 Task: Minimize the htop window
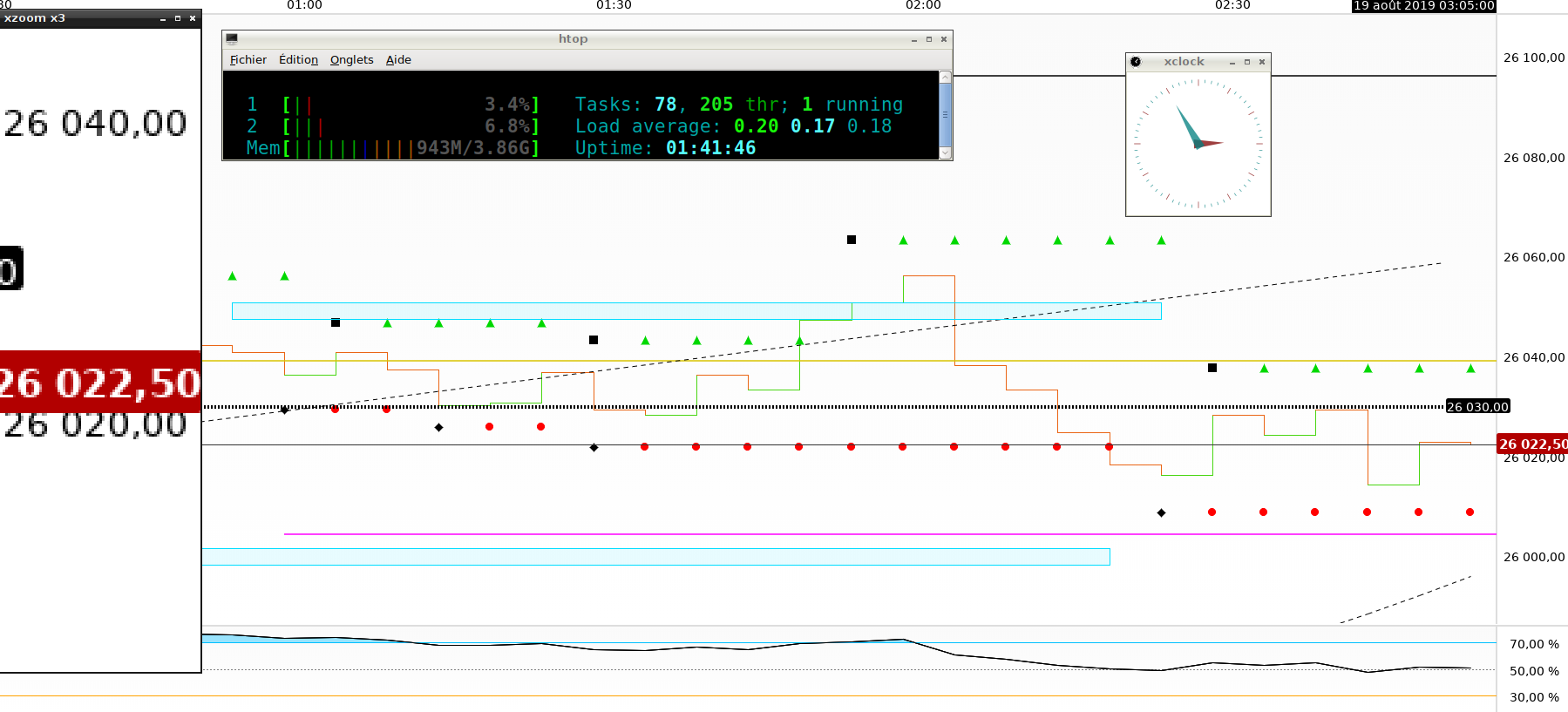tap(914, 39)
